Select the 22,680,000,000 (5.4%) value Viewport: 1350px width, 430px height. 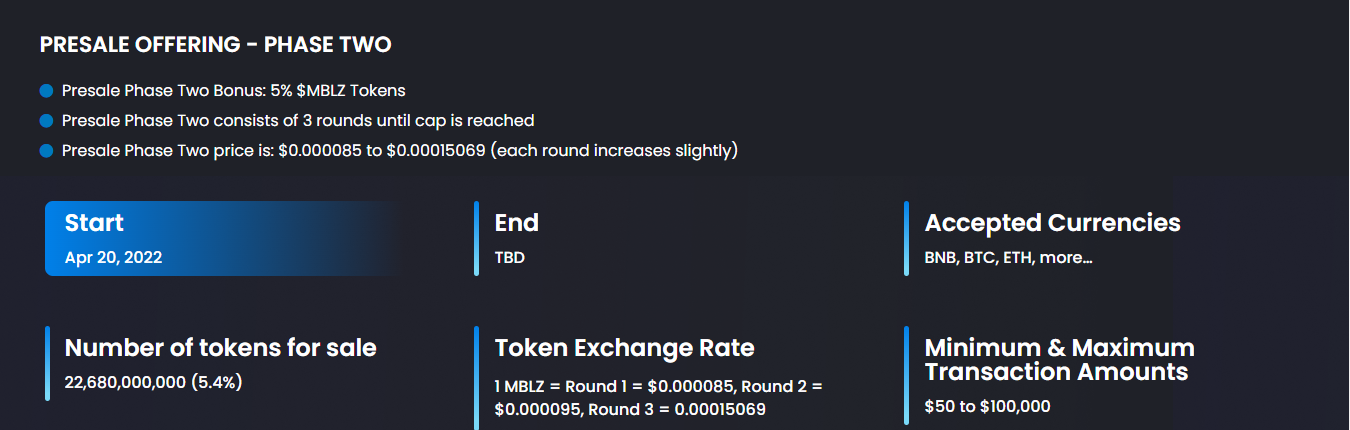coord(154,382)
